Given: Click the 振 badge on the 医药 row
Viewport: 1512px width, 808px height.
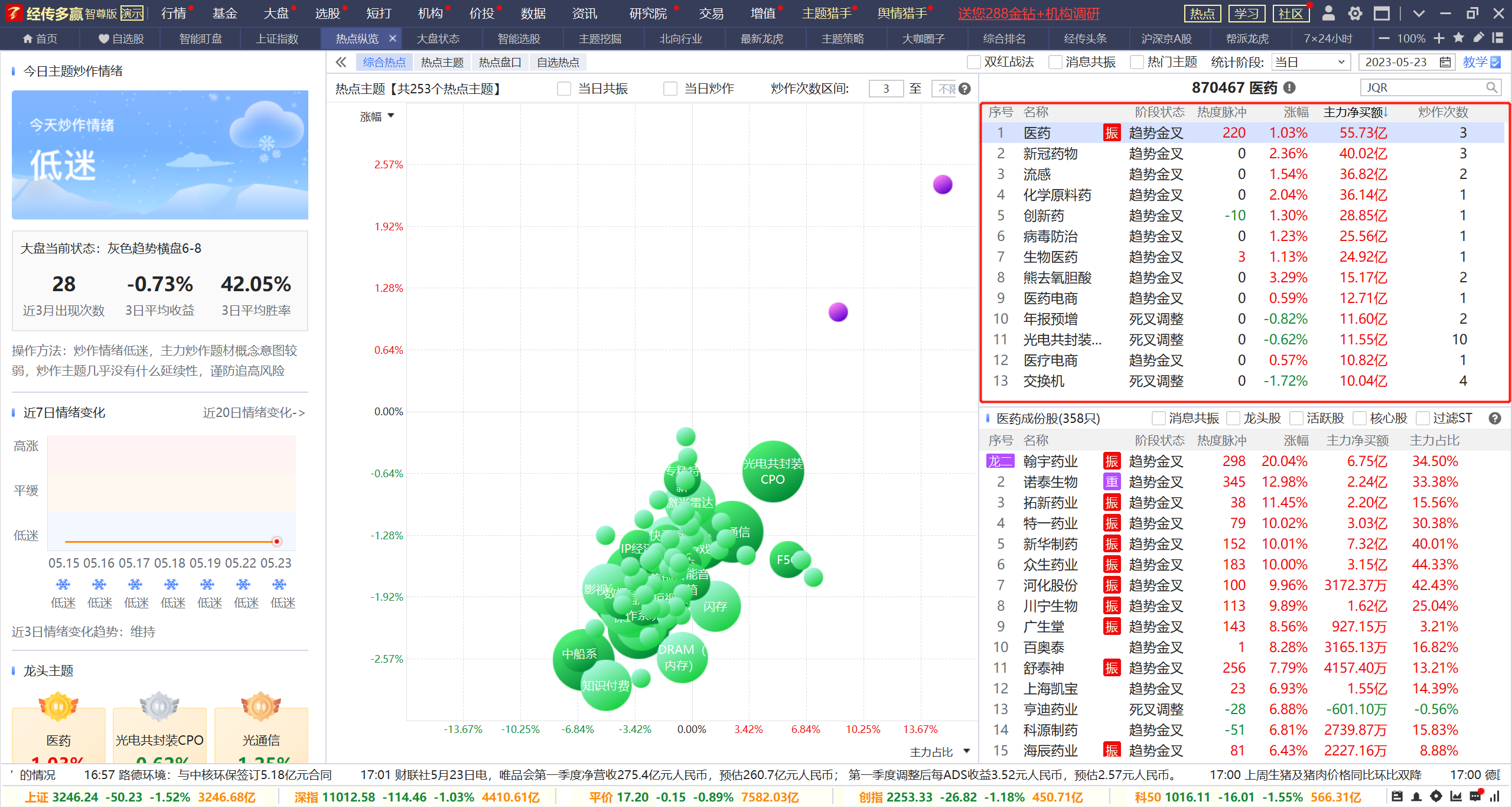Looking at the screenshot, I should [1112, 133].
